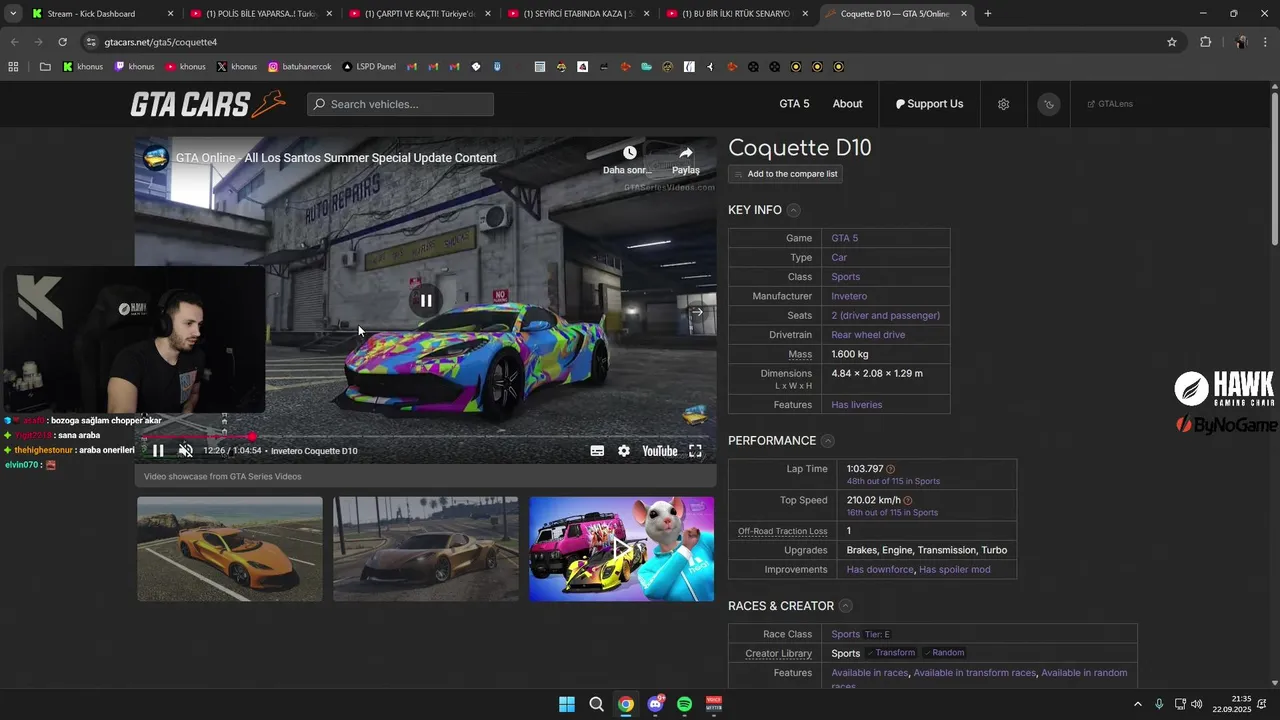1280x720 pixels.
Task: Open the brown Coquette thumbnail
Action: point(426,549)
